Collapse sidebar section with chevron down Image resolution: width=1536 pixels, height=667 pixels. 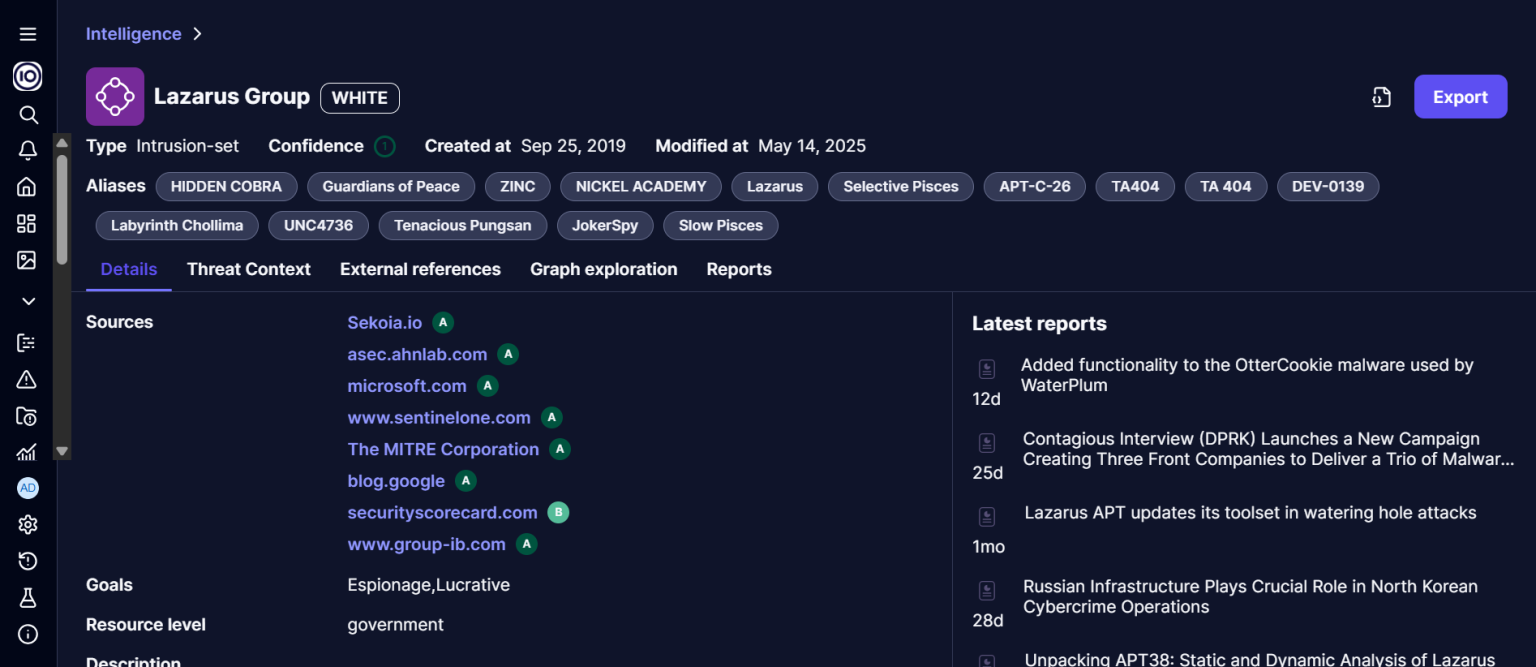pos(28,301)
